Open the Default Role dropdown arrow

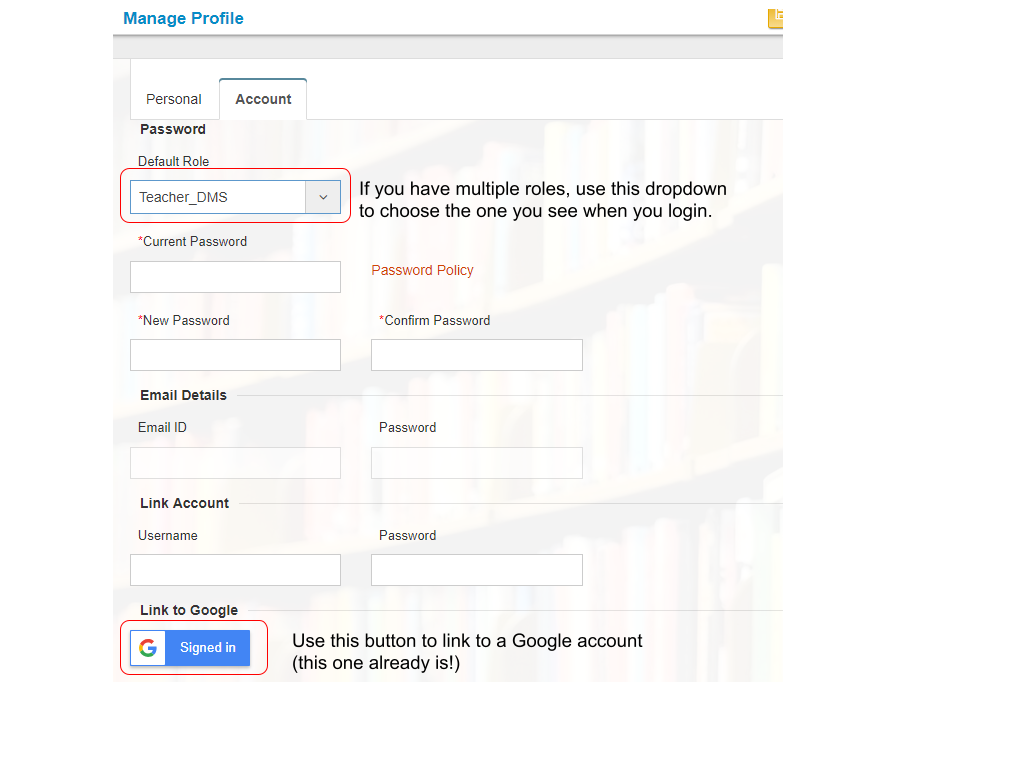pos(323,197)
